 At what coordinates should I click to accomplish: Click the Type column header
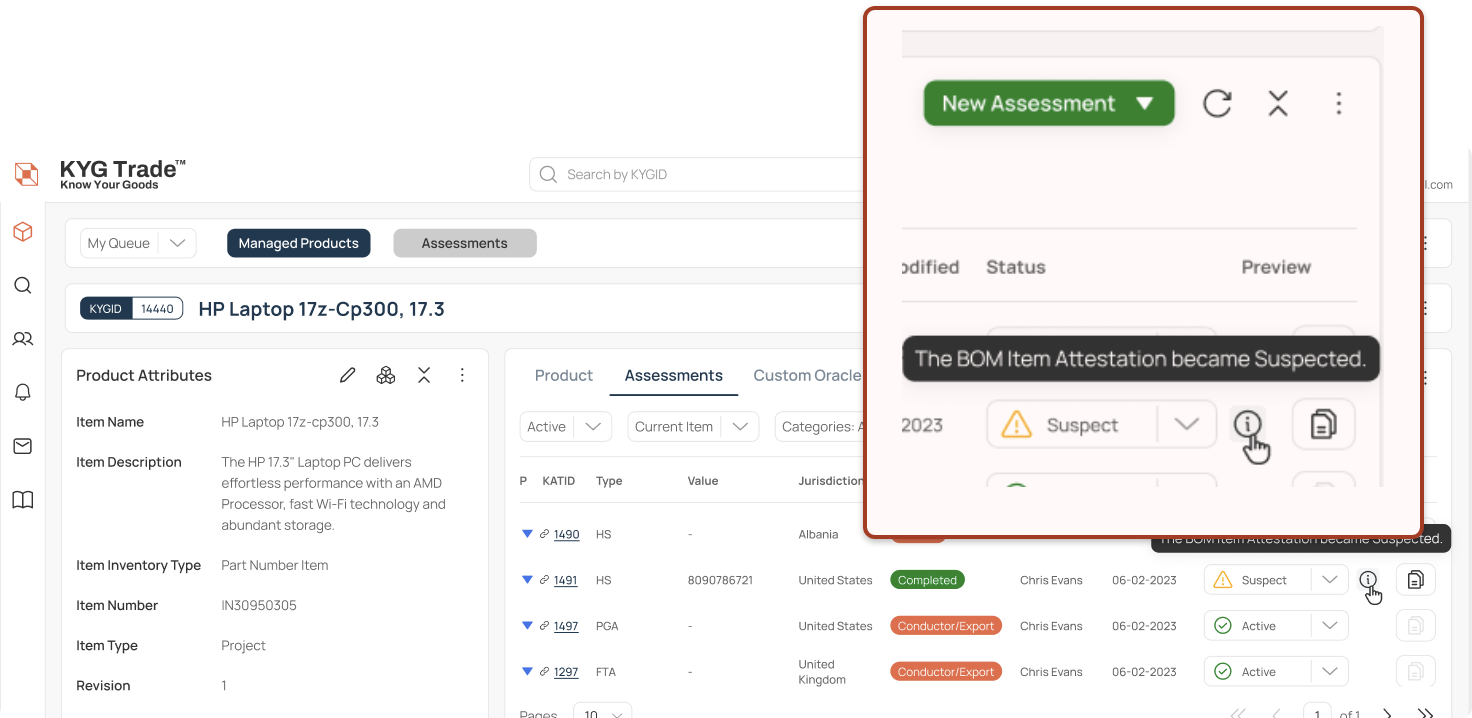tap(609, 481)
